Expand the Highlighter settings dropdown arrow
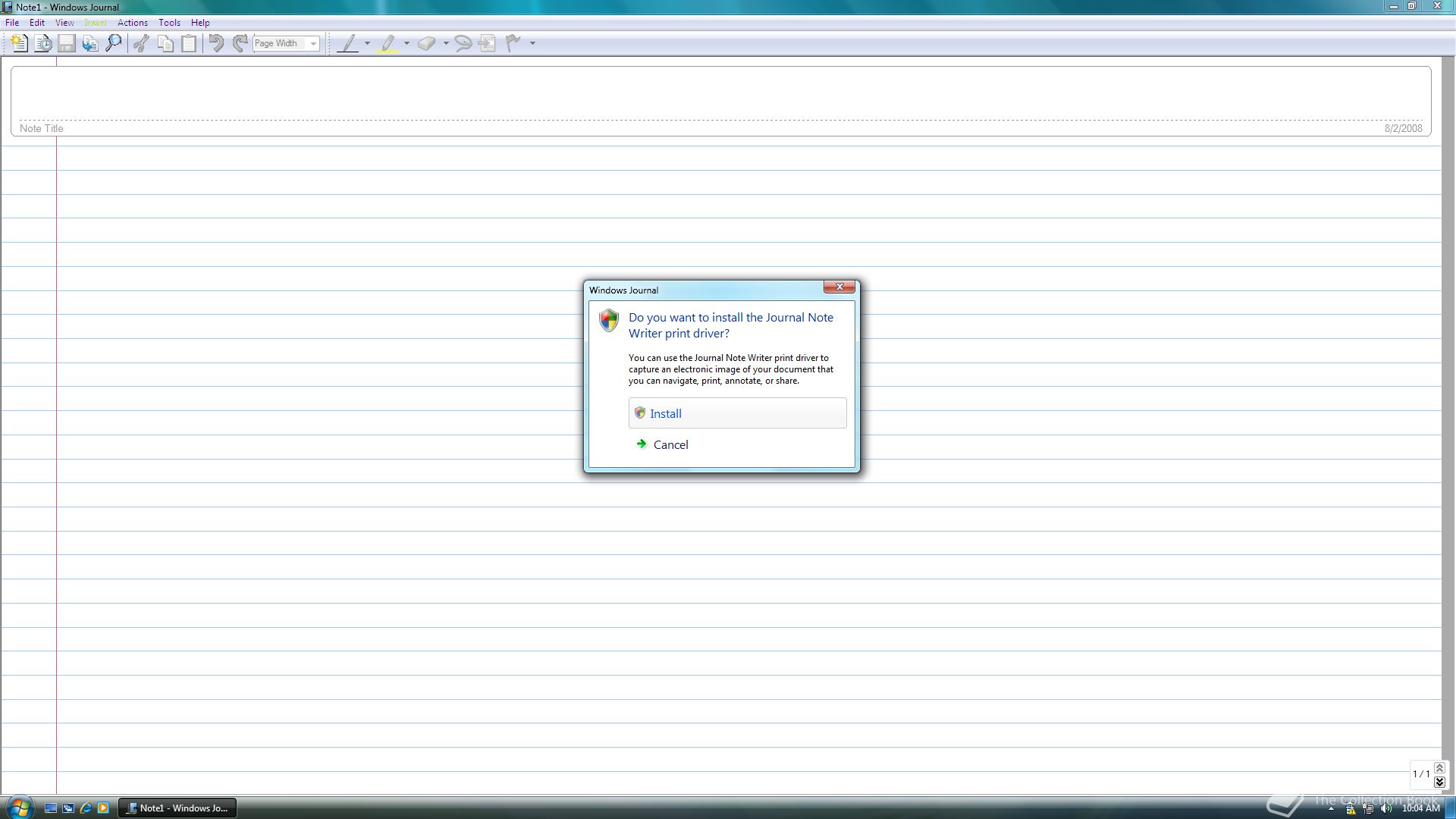This screenshot has width=1456, height=819. 407,43
